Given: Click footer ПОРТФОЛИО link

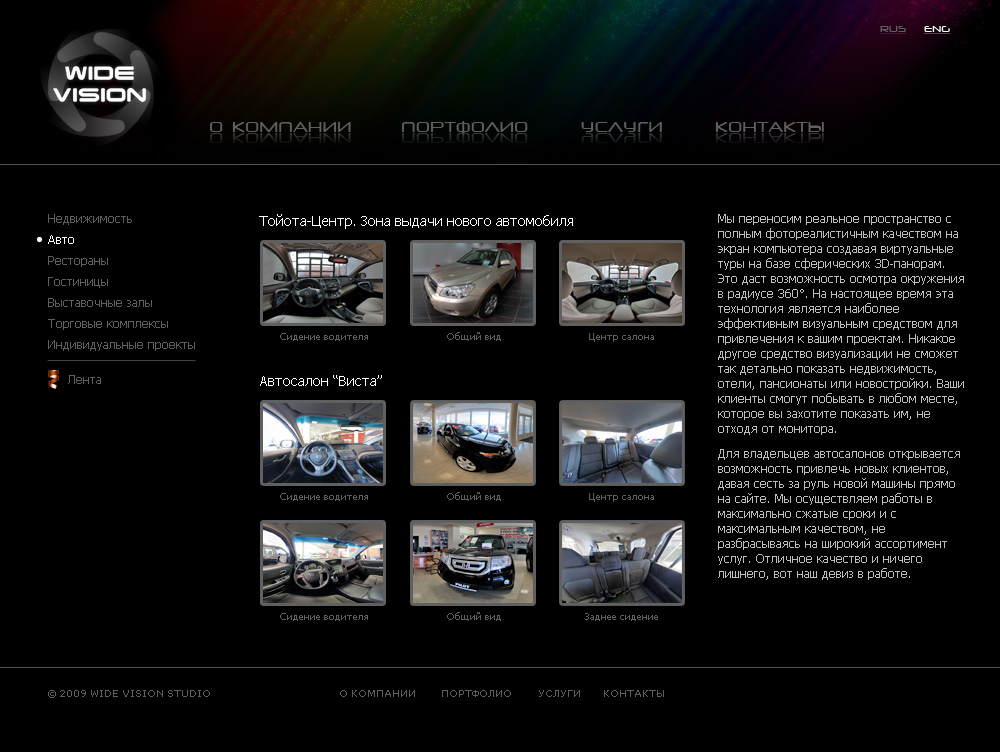Looking at the screenshot, I should click(476, 693).
